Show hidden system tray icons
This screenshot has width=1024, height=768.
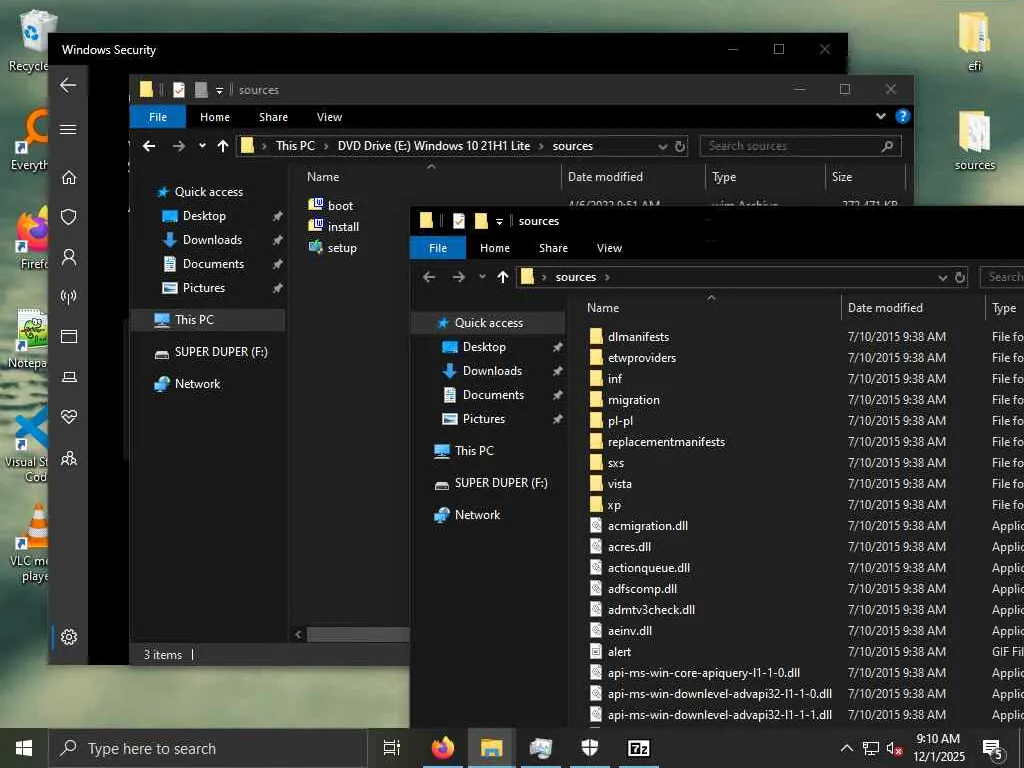point(846,748)
